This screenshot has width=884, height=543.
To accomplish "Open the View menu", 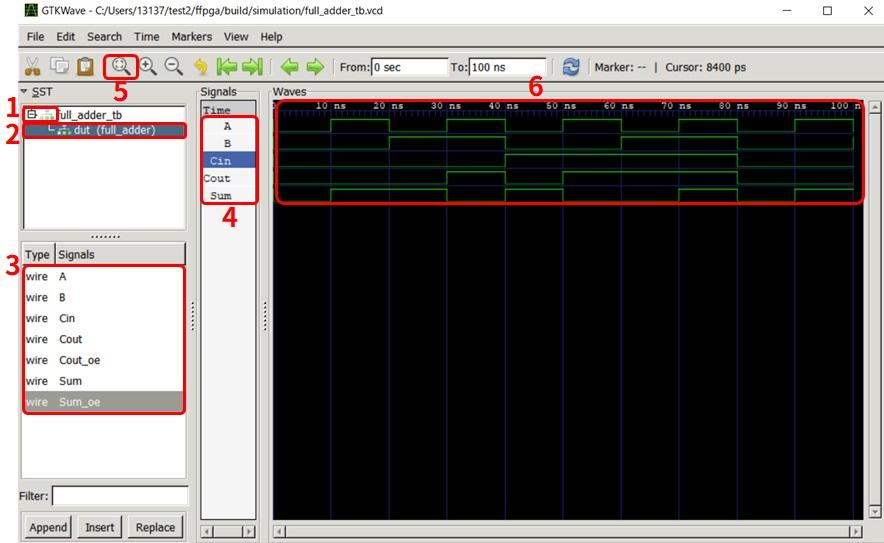I will point(236,37).
